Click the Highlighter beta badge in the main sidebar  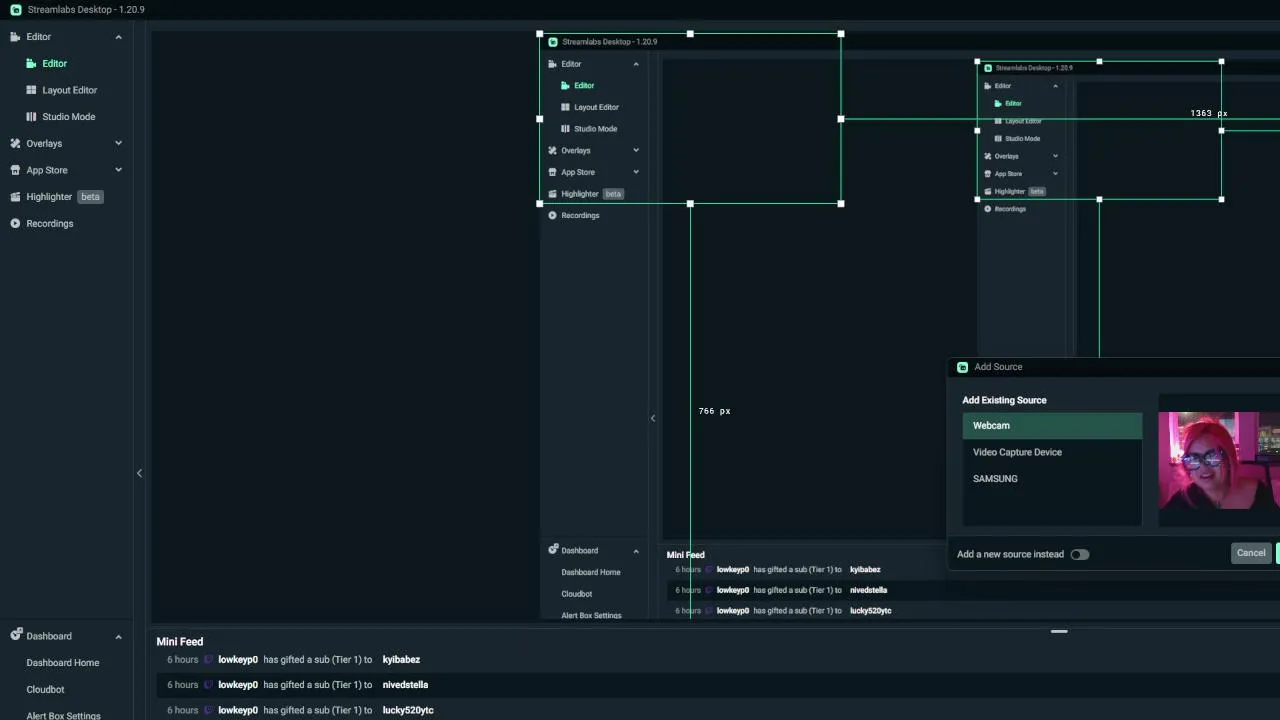(90, 197)
